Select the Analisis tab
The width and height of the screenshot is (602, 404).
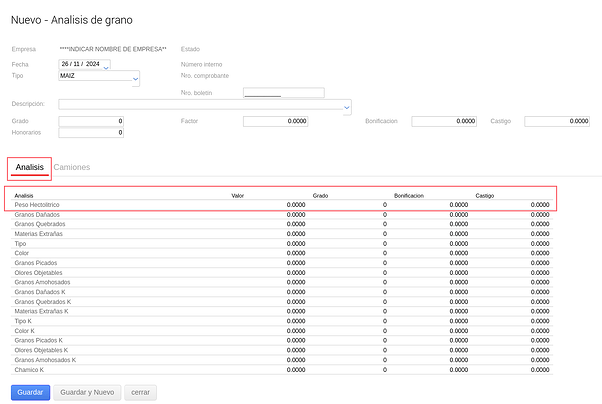coord(29,167)
